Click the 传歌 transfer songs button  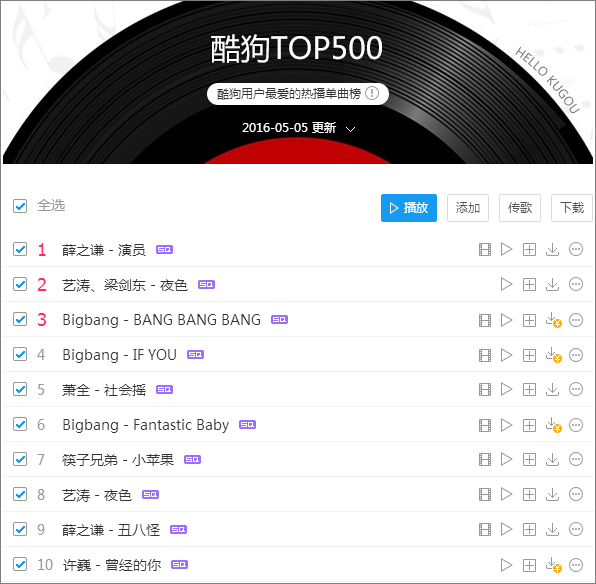(520, 208)
